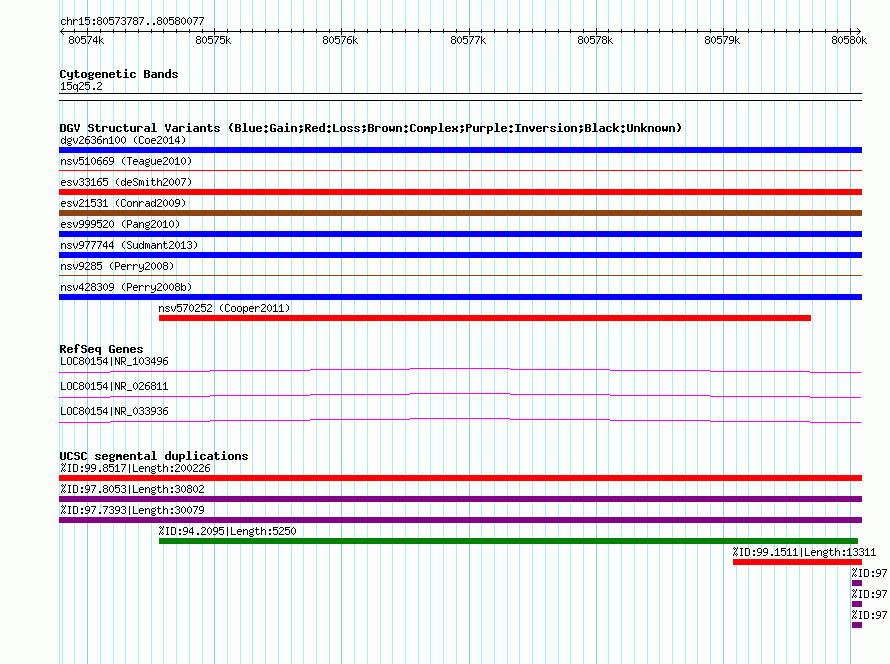Select the esv21531 (Conrad2009) label

[123, 203]
